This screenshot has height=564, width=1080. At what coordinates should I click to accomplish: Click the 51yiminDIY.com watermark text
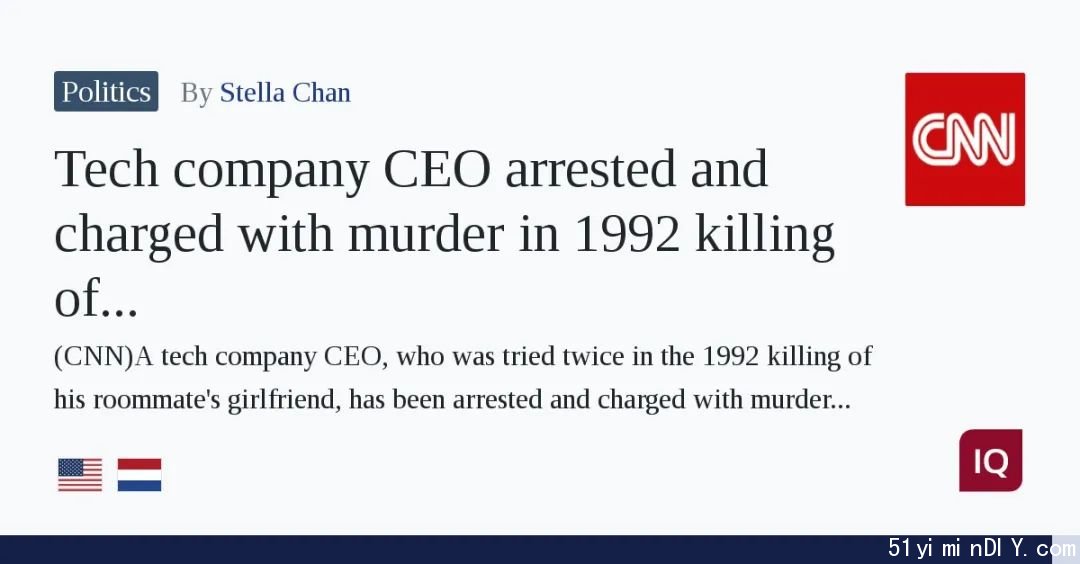pyautogui.click(x=981, y=549)
